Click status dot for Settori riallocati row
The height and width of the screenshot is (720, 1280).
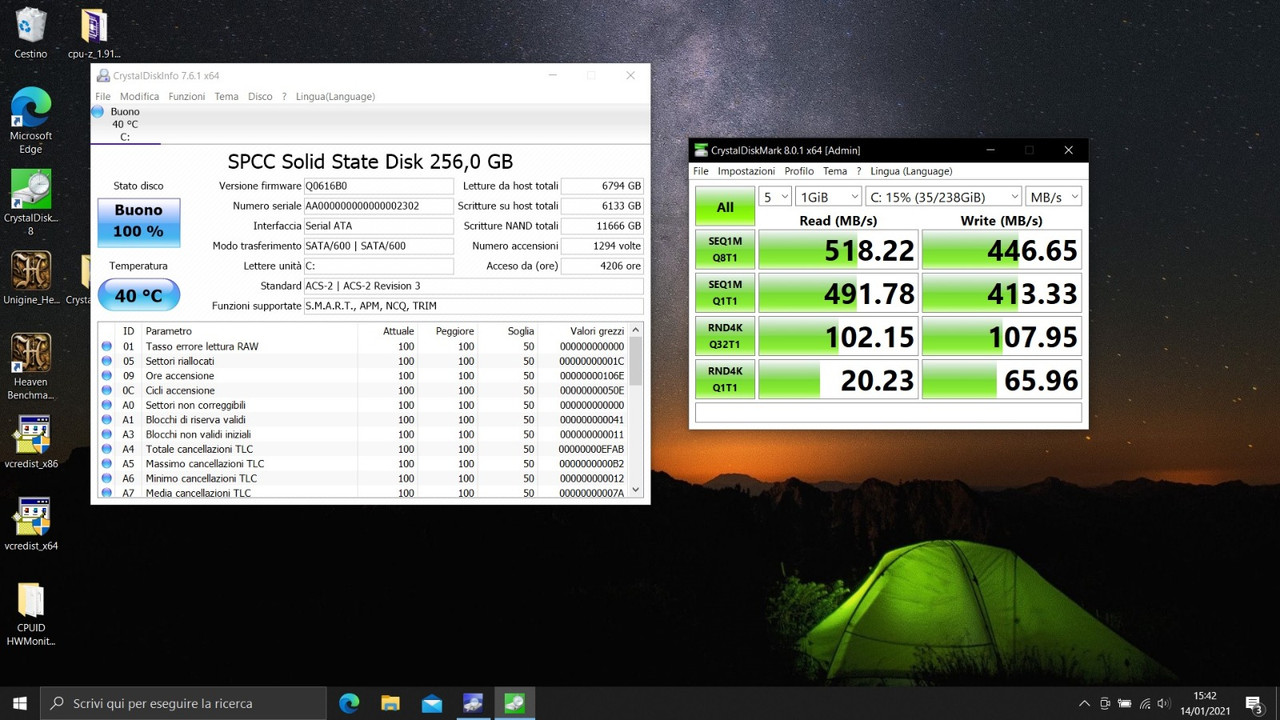click(x=107, y=361)
